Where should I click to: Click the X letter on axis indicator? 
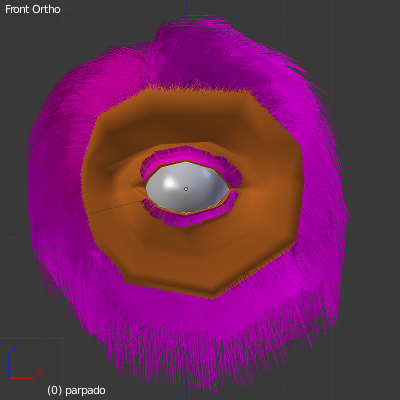point(39,373)
